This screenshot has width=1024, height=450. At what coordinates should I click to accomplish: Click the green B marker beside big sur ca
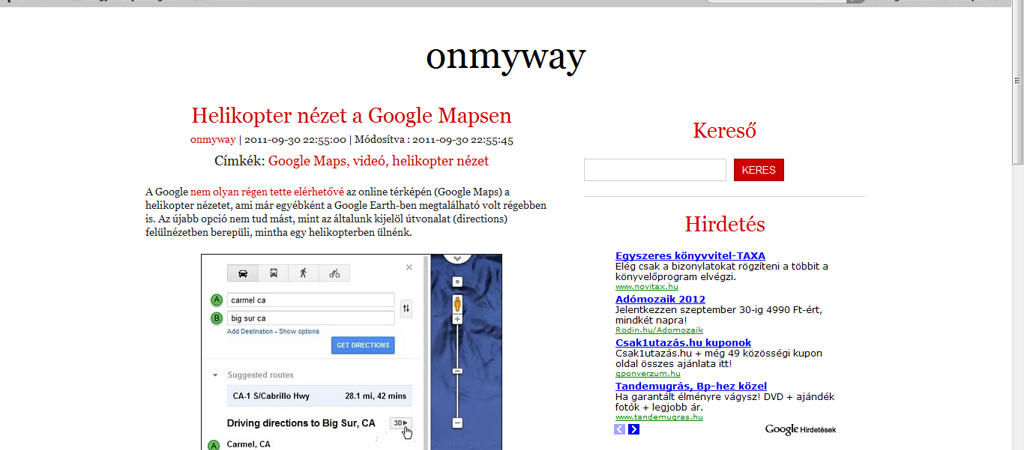coord(216,319)
